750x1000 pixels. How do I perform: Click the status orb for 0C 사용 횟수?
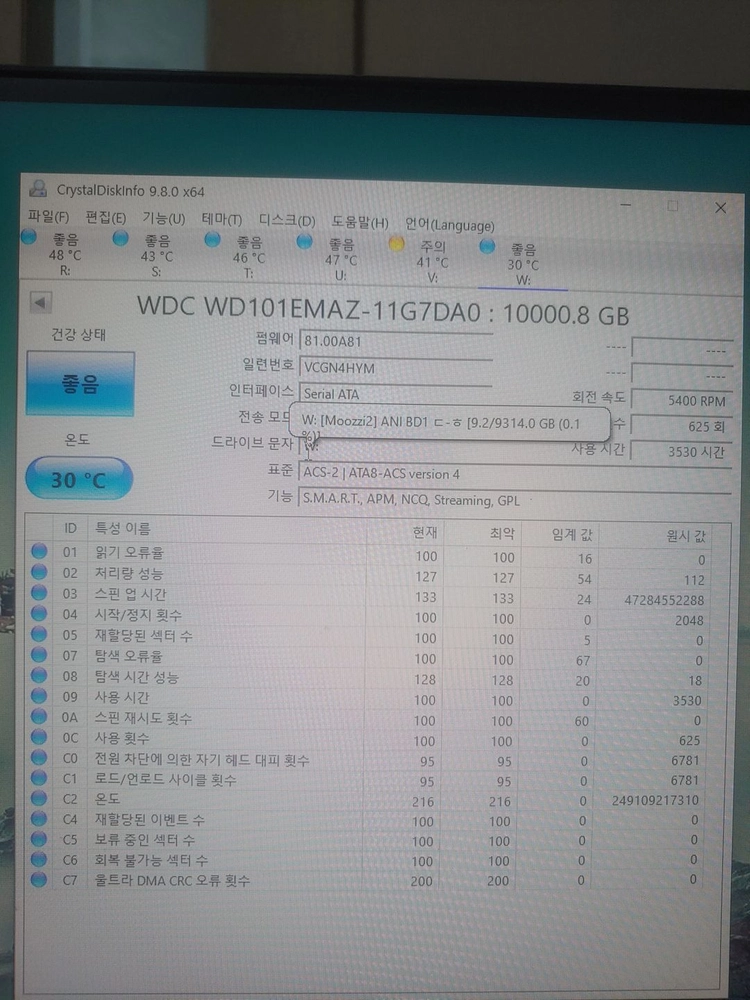coord(39,737)
